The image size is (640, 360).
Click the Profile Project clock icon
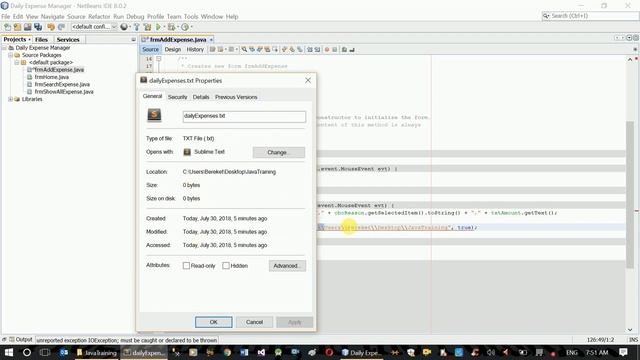click(184, 27)
